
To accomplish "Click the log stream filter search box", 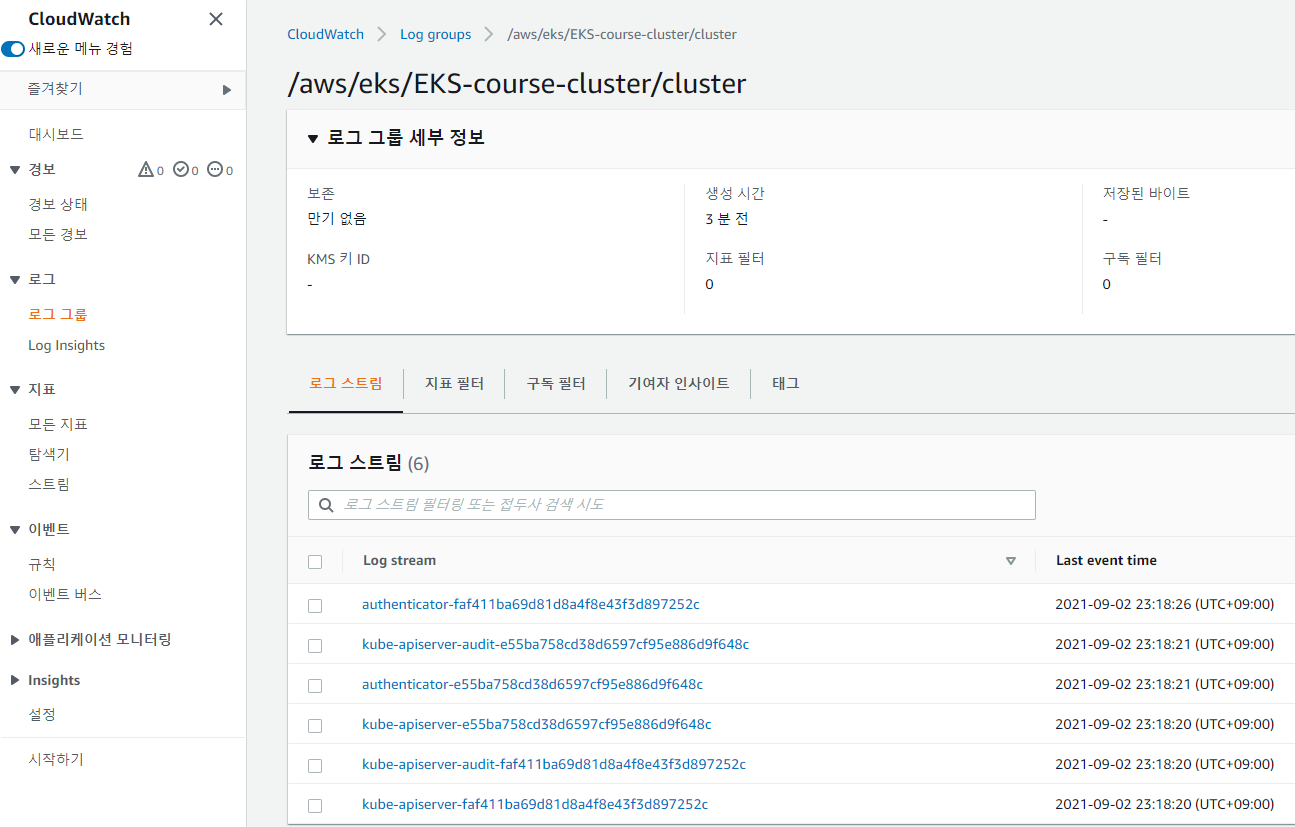I will 672,505.
